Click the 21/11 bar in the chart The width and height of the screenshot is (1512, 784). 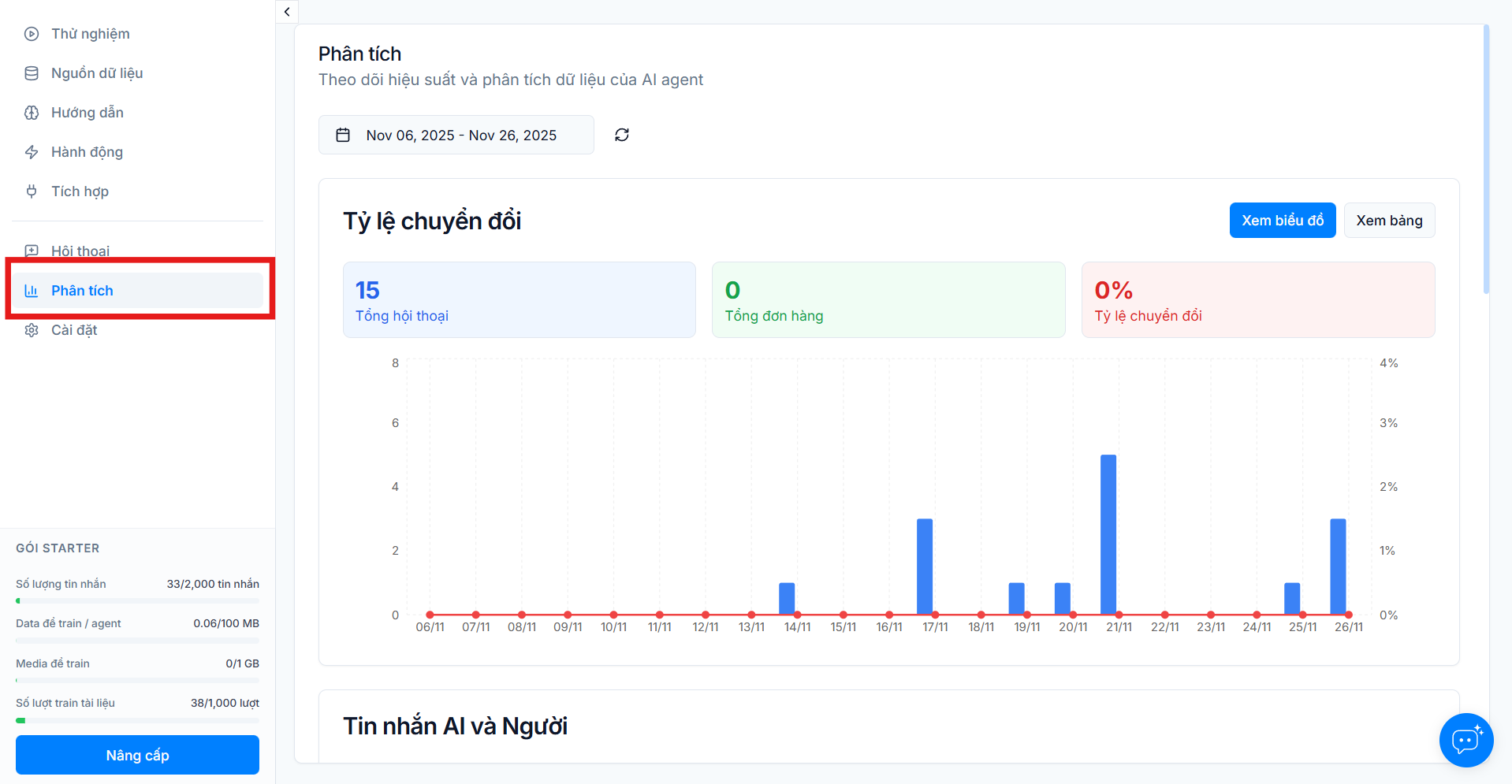point(1108,534)
